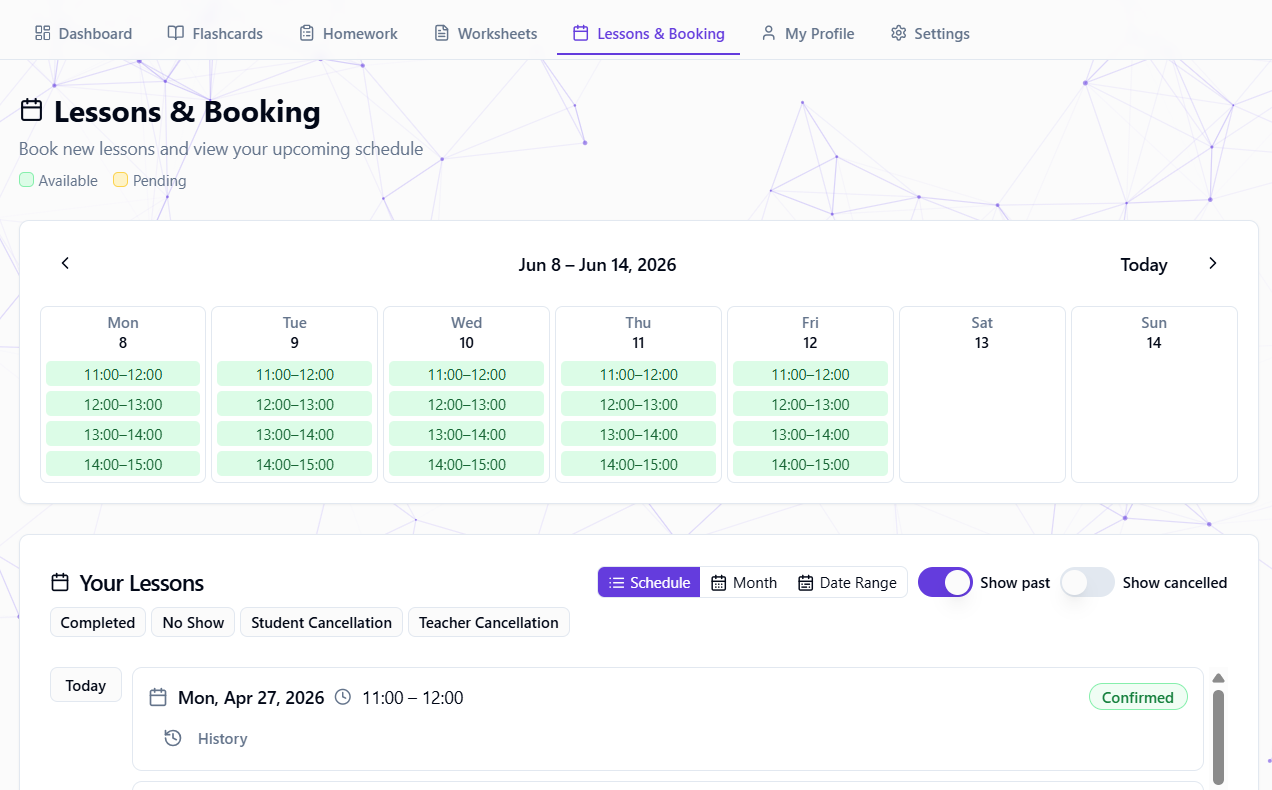Image resolution: width=1272 pixels, height=790 pixels.
Task: Turn off the Show past toggle
Action: pyautogui.click(x=945, y=582)
